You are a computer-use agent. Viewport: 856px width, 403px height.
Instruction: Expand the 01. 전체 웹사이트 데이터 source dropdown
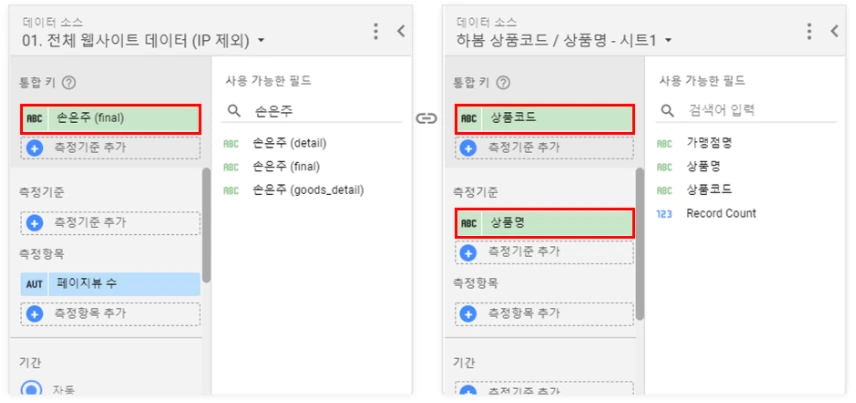(x=261, y=41)
